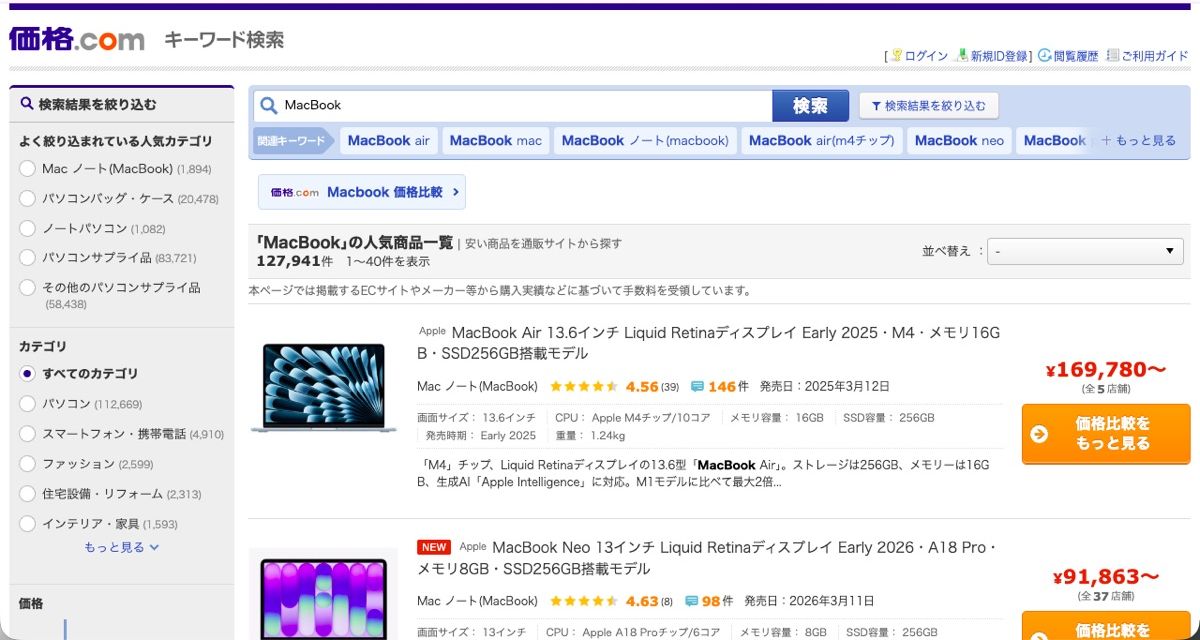Viewport: 1200px width, 640px height.
Task: Select the パソコン category radio
Action: [27, 404]
